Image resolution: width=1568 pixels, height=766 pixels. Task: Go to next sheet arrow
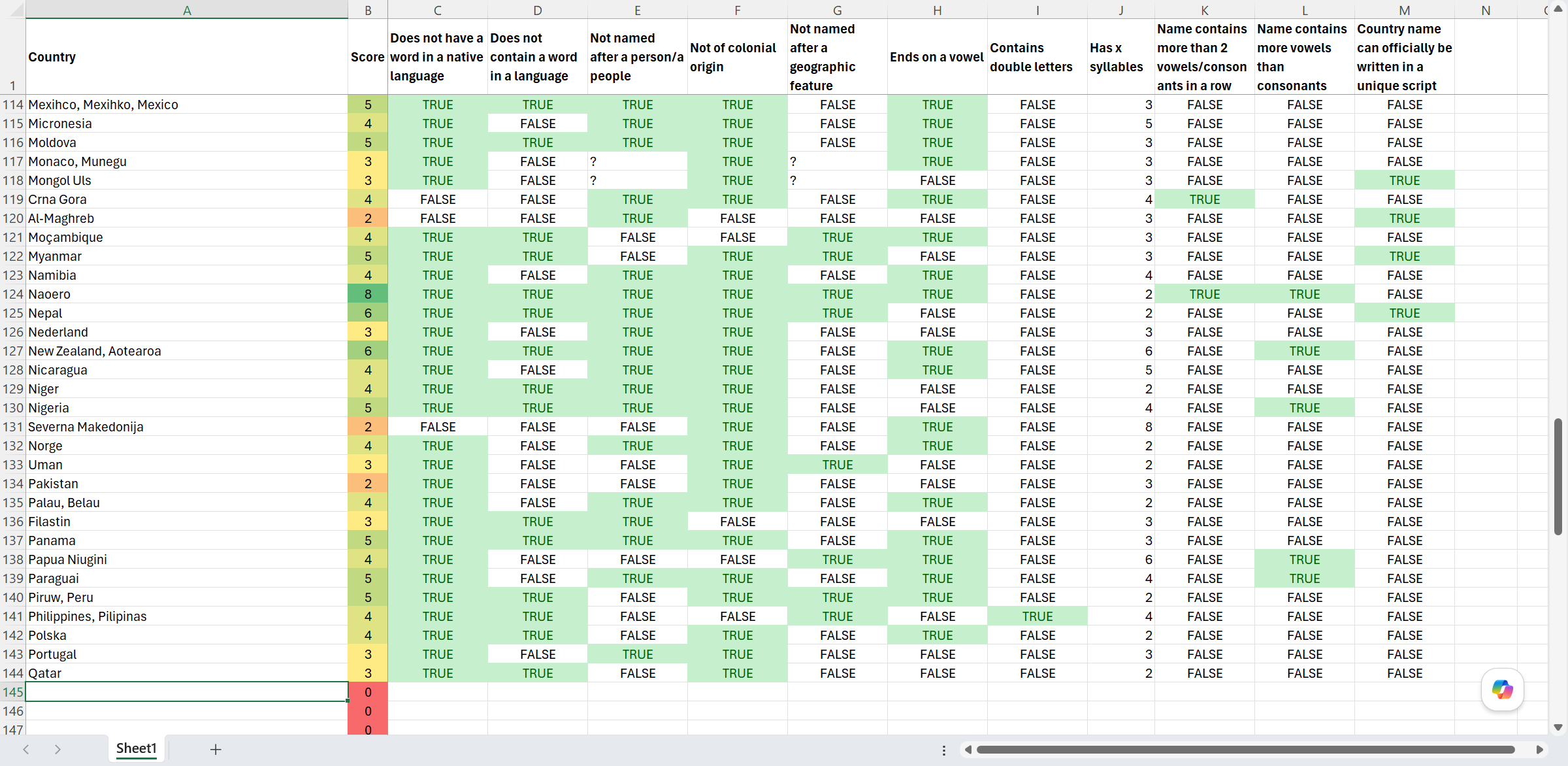[x=57, y=749]
